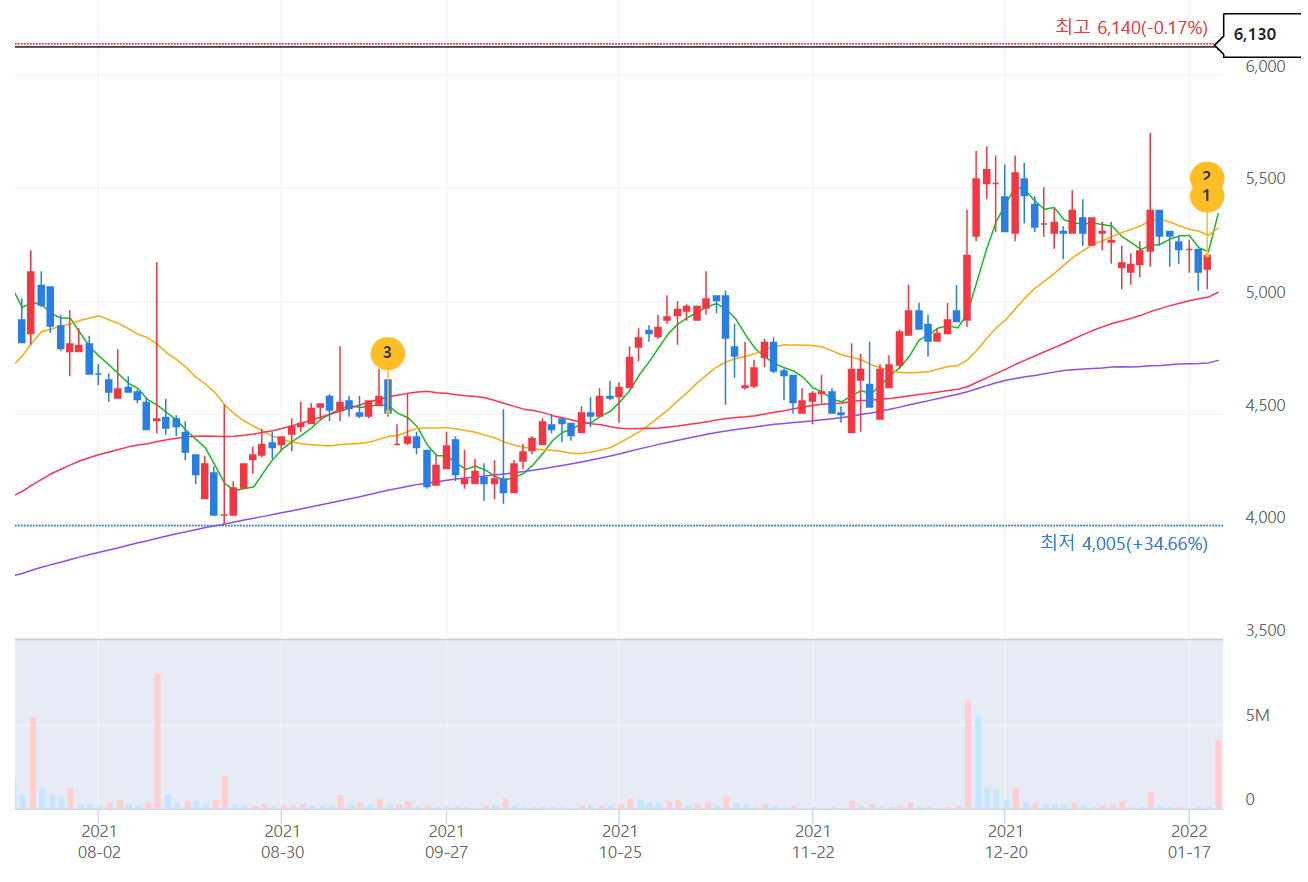Select the 2021 08-30 date label

tap(283, 841)
